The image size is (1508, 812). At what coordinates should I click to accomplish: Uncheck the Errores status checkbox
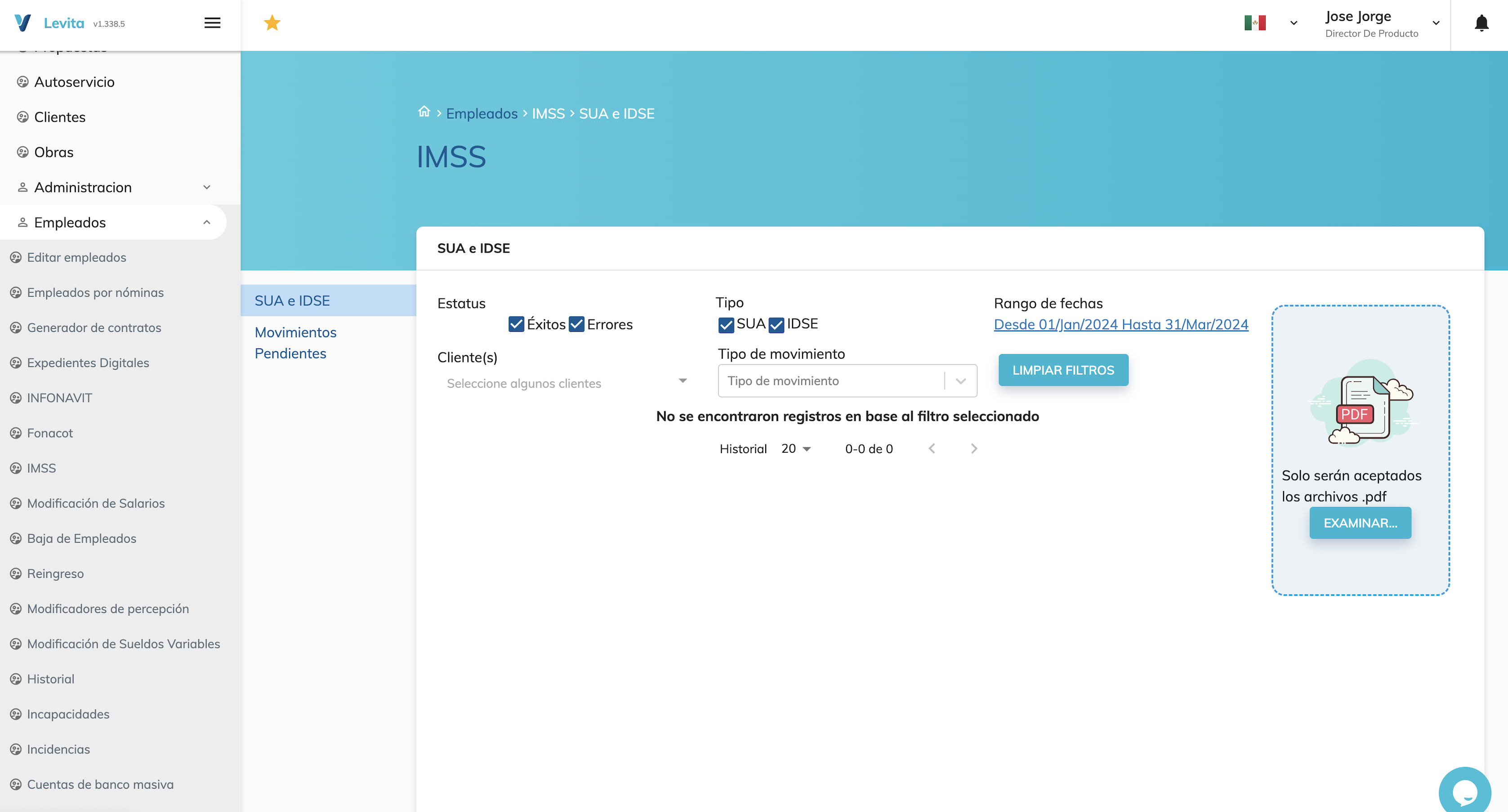coord(576,324)
